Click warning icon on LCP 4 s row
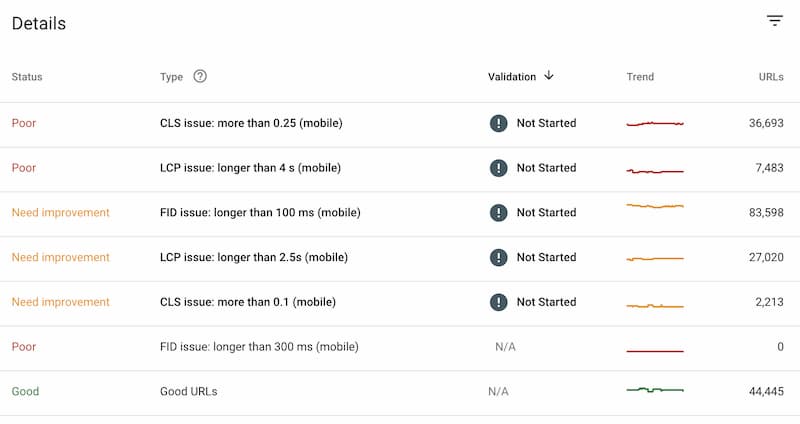 coord(498,168)
